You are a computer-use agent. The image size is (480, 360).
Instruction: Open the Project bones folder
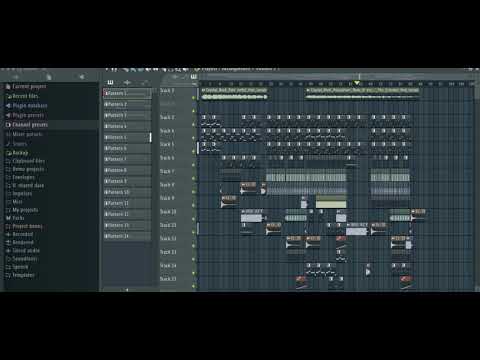coord(24,226)
